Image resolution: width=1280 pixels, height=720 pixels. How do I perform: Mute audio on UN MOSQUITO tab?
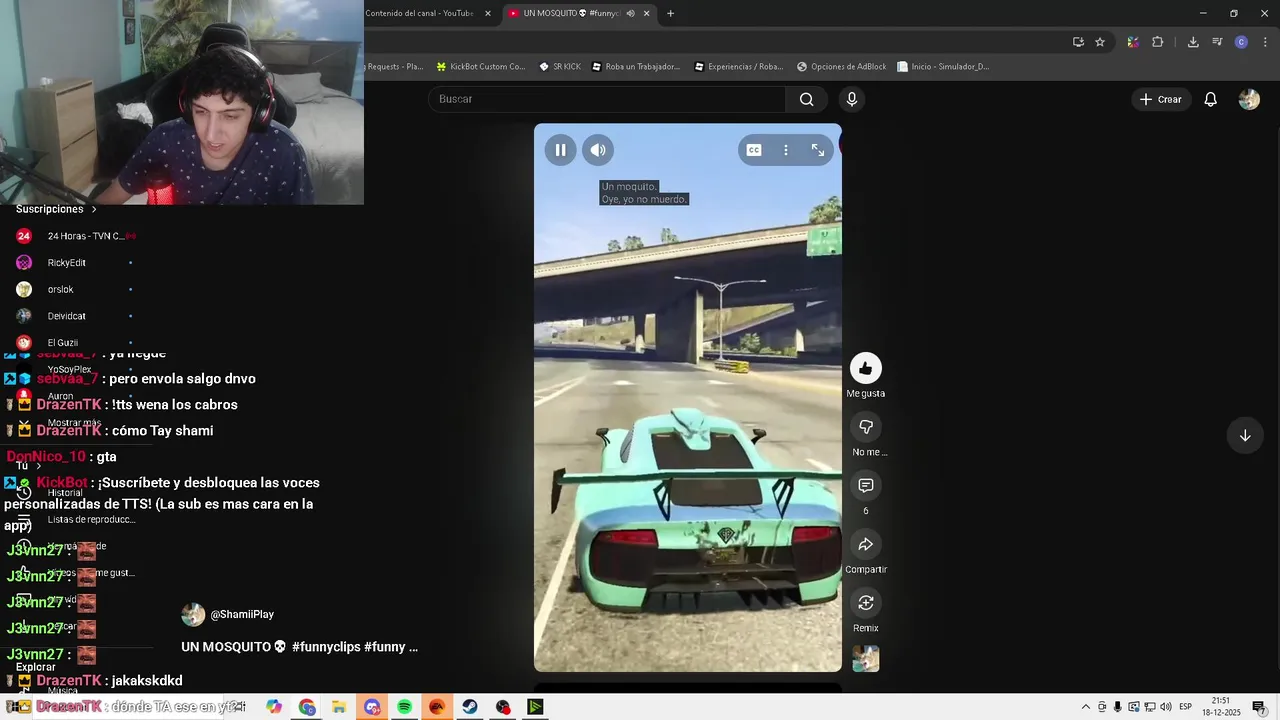(630, 13)
